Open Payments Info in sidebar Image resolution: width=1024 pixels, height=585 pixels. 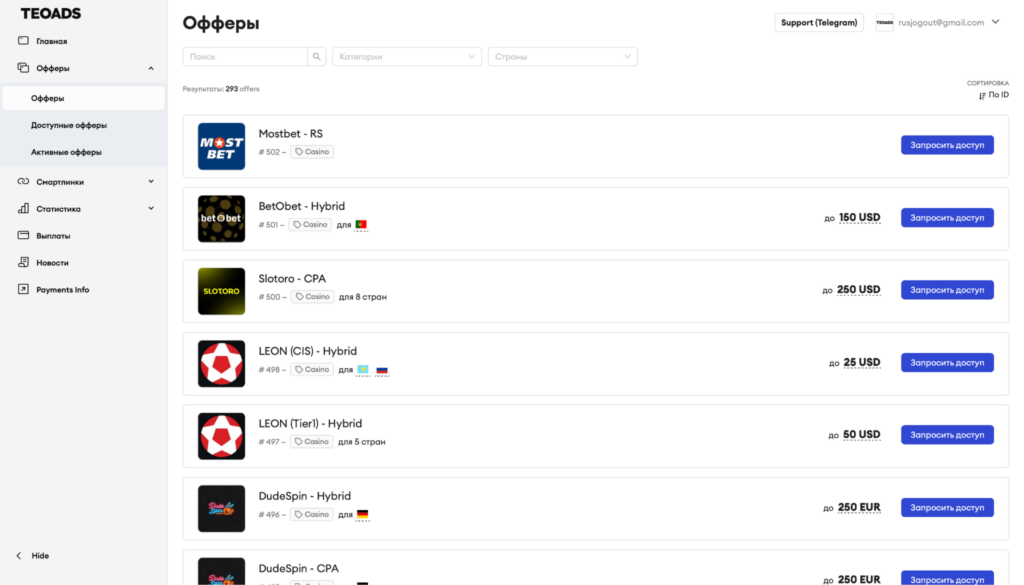pyautogui.click(x=63, y=289)
